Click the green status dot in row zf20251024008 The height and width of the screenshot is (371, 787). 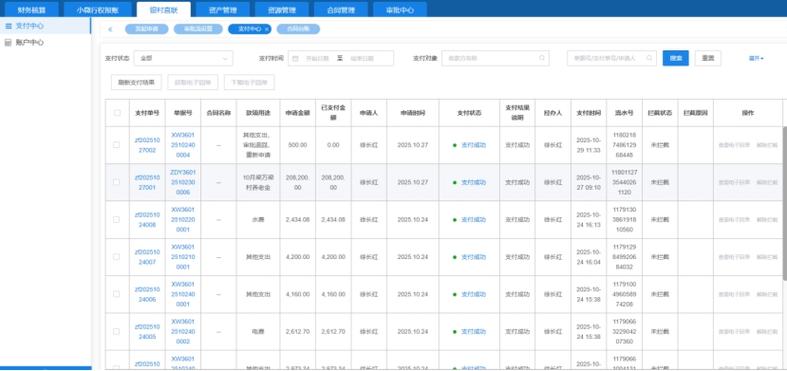coord(455,220)
